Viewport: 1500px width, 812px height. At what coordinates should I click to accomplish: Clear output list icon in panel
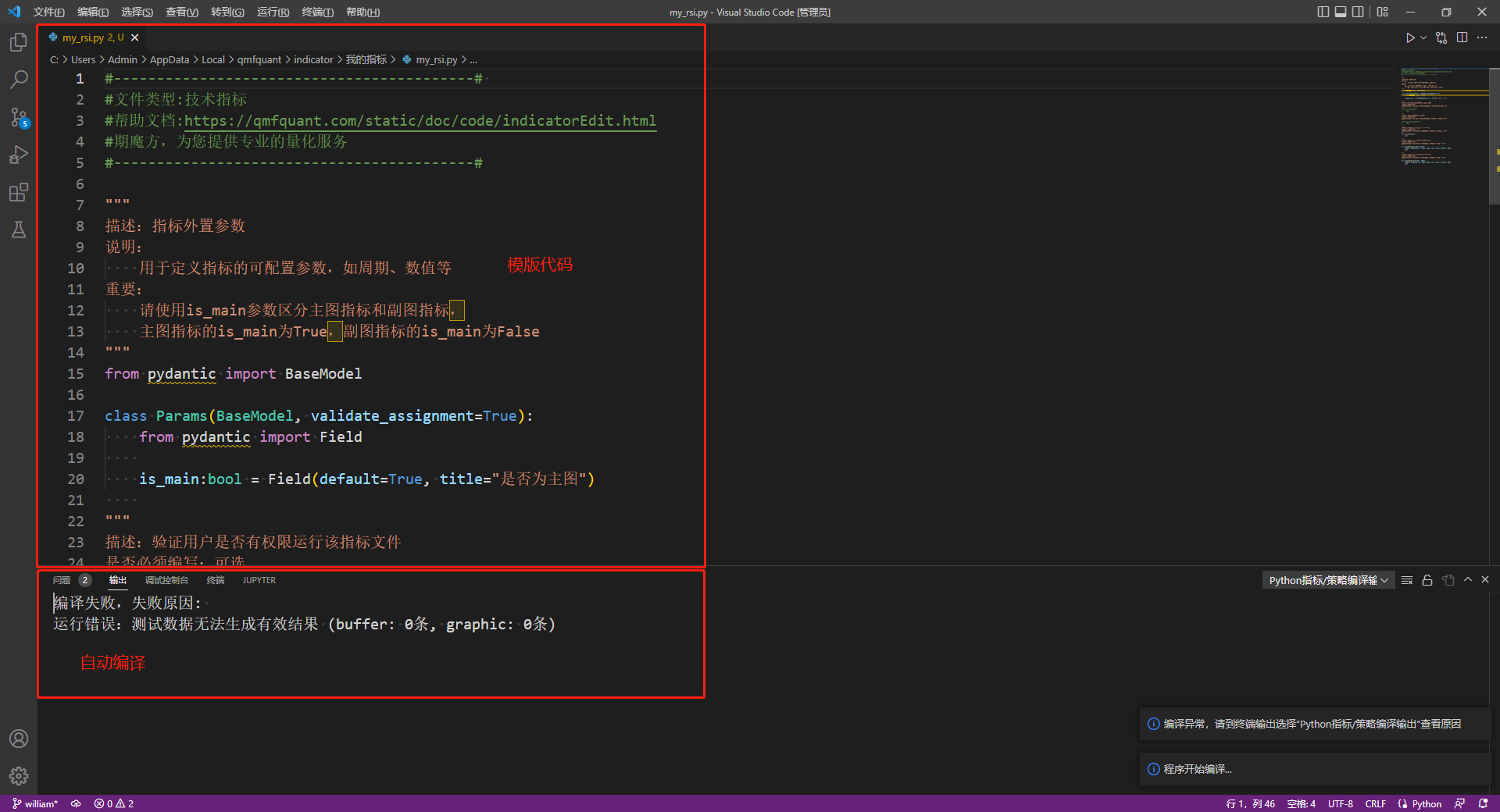click(x=1407, y=580)
